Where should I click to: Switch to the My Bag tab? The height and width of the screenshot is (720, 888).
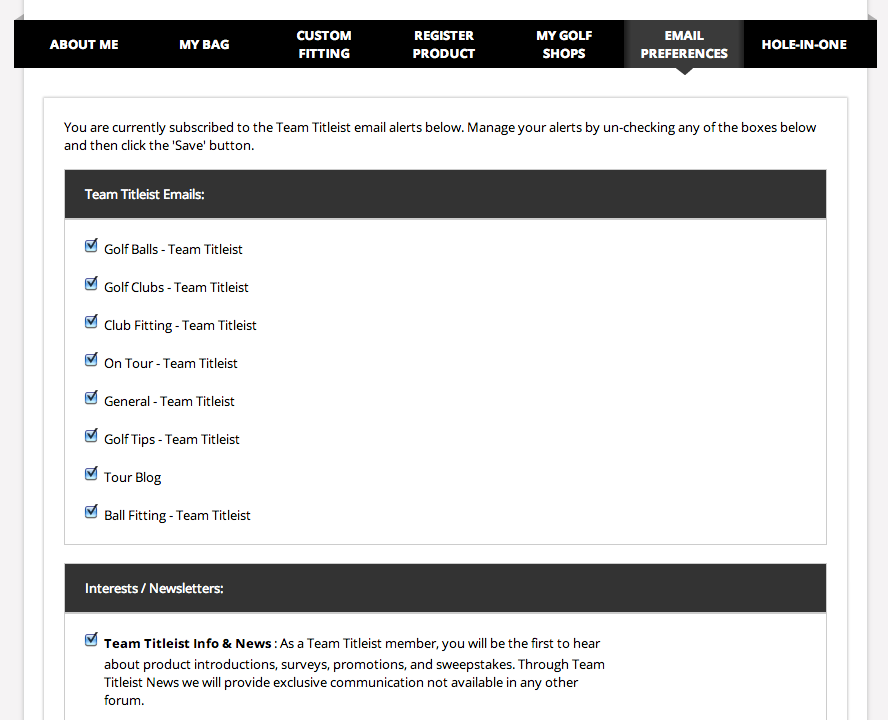(204, 44)
